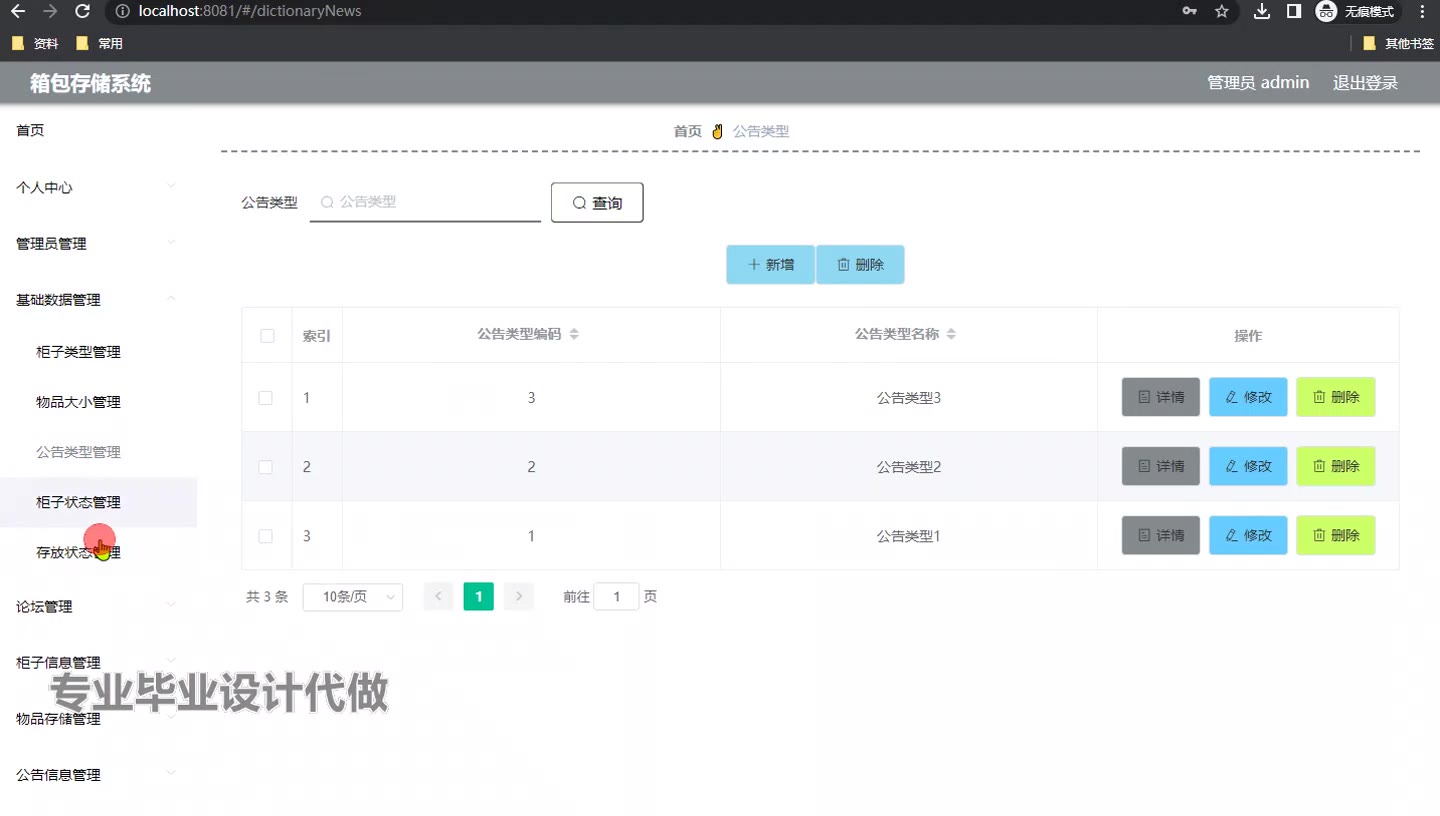Click 修改 for 公告类型2

point(1248,466)
